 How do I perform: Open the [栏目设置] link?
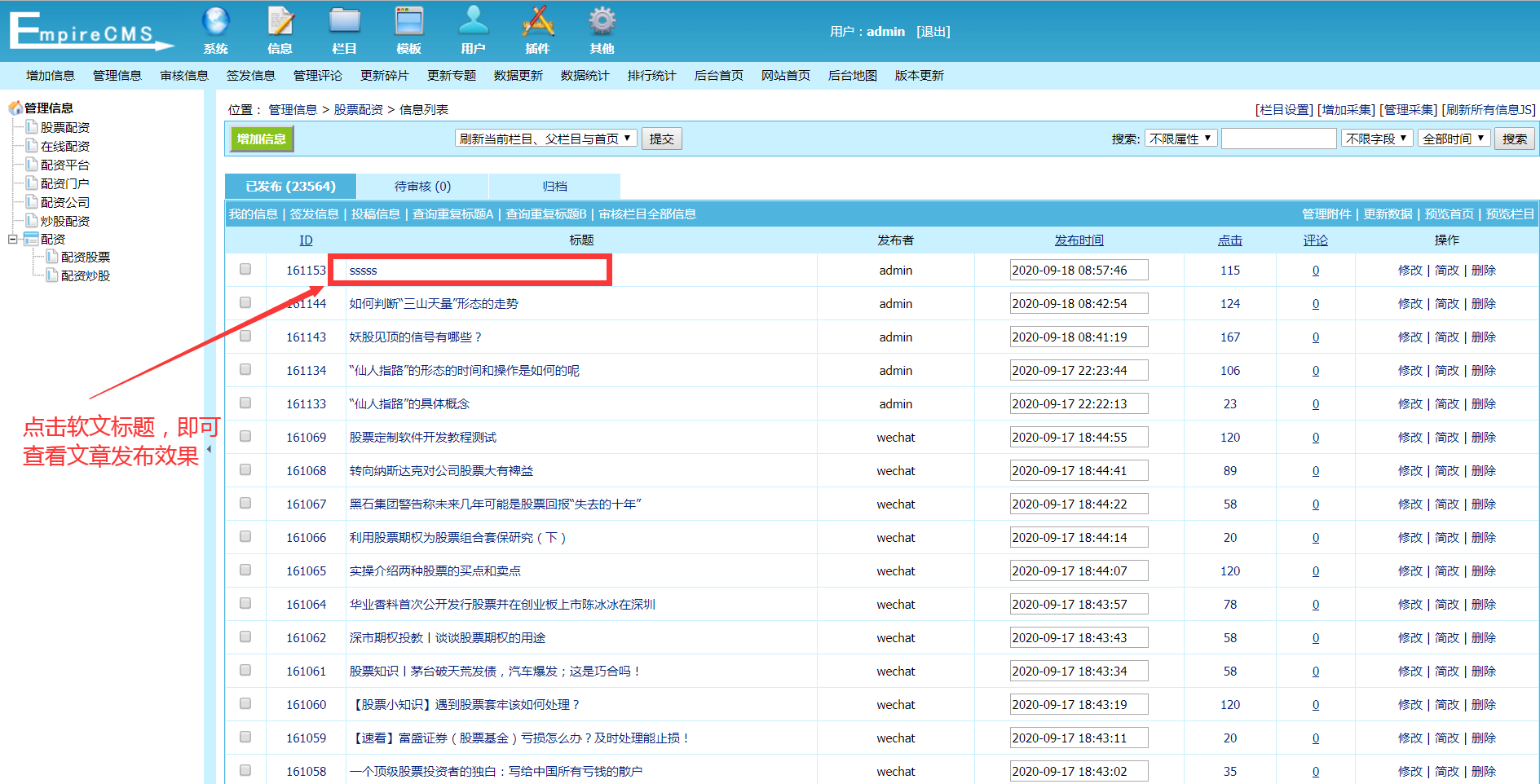[x=1284, y=109]
